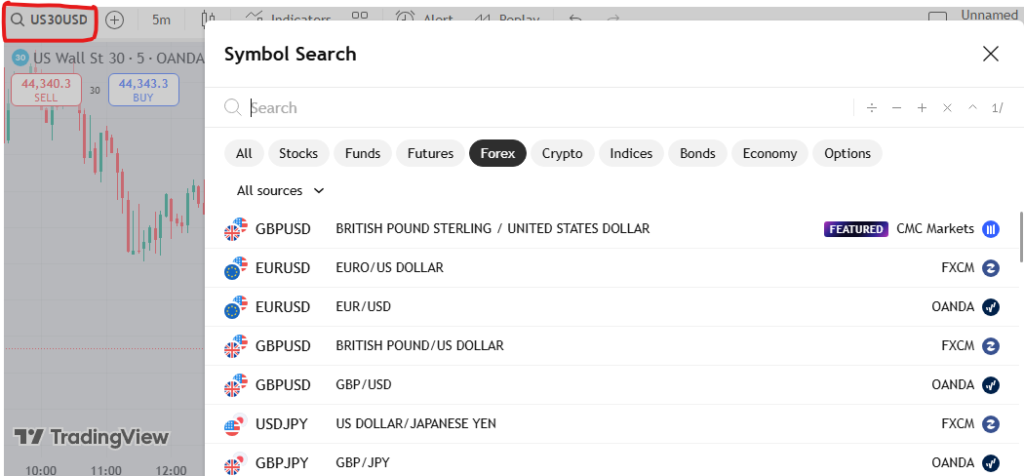Select the Funds category filter

(362, 153)
